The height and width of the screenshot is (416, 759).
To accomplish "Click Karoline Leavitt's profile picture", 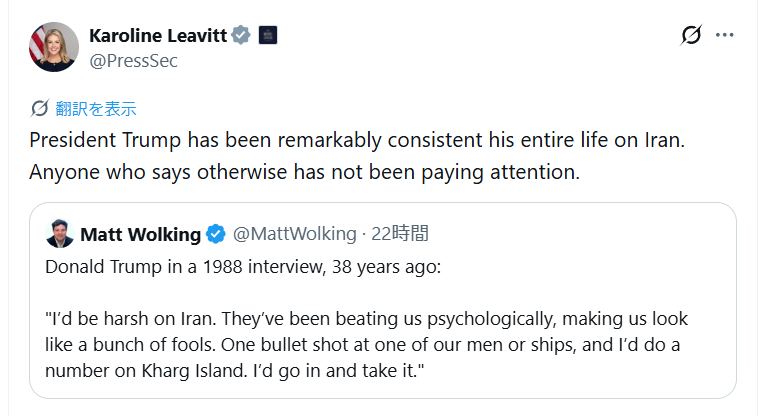I will (x=55, y=45).
